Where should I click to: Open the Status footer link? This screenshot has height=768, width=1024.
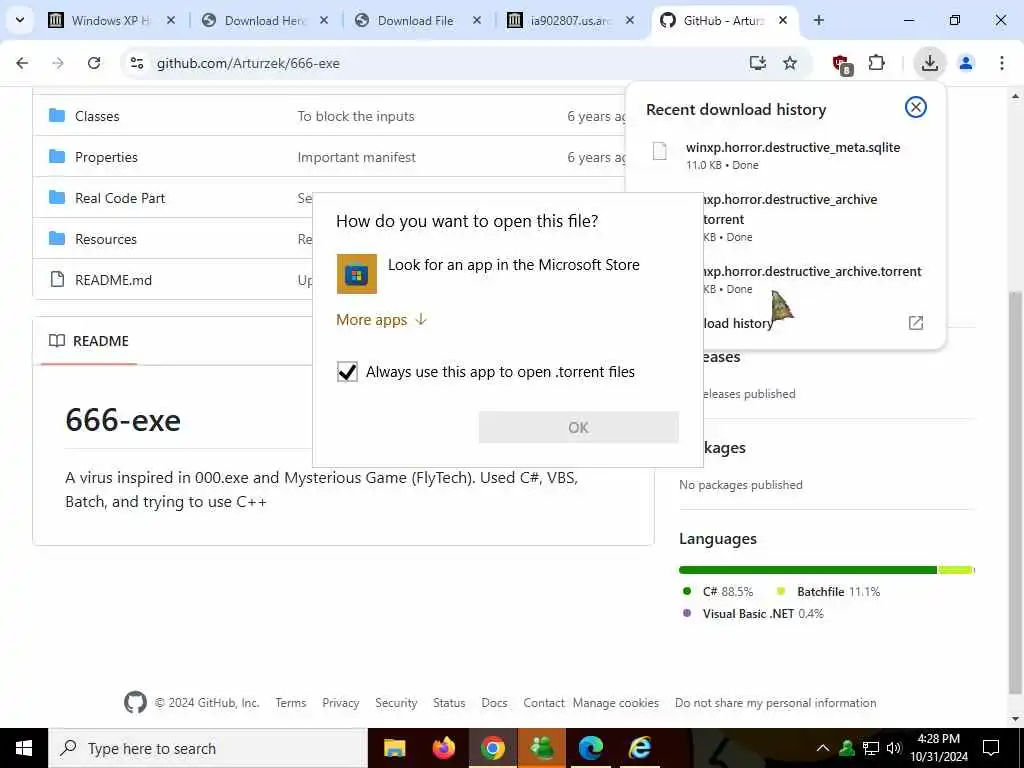click(x=449, y=703)
